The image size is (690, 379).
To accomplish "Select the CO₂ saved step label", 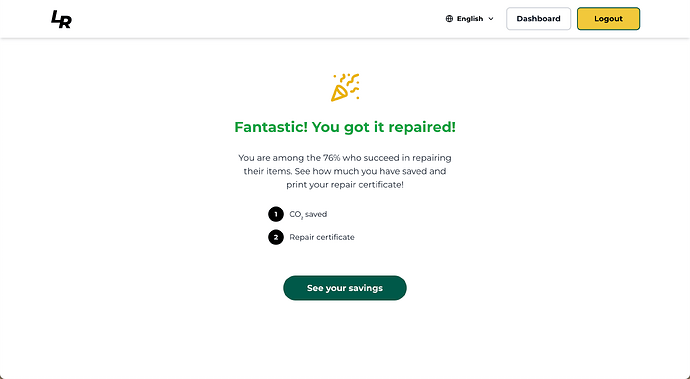I will pos(308,214).
